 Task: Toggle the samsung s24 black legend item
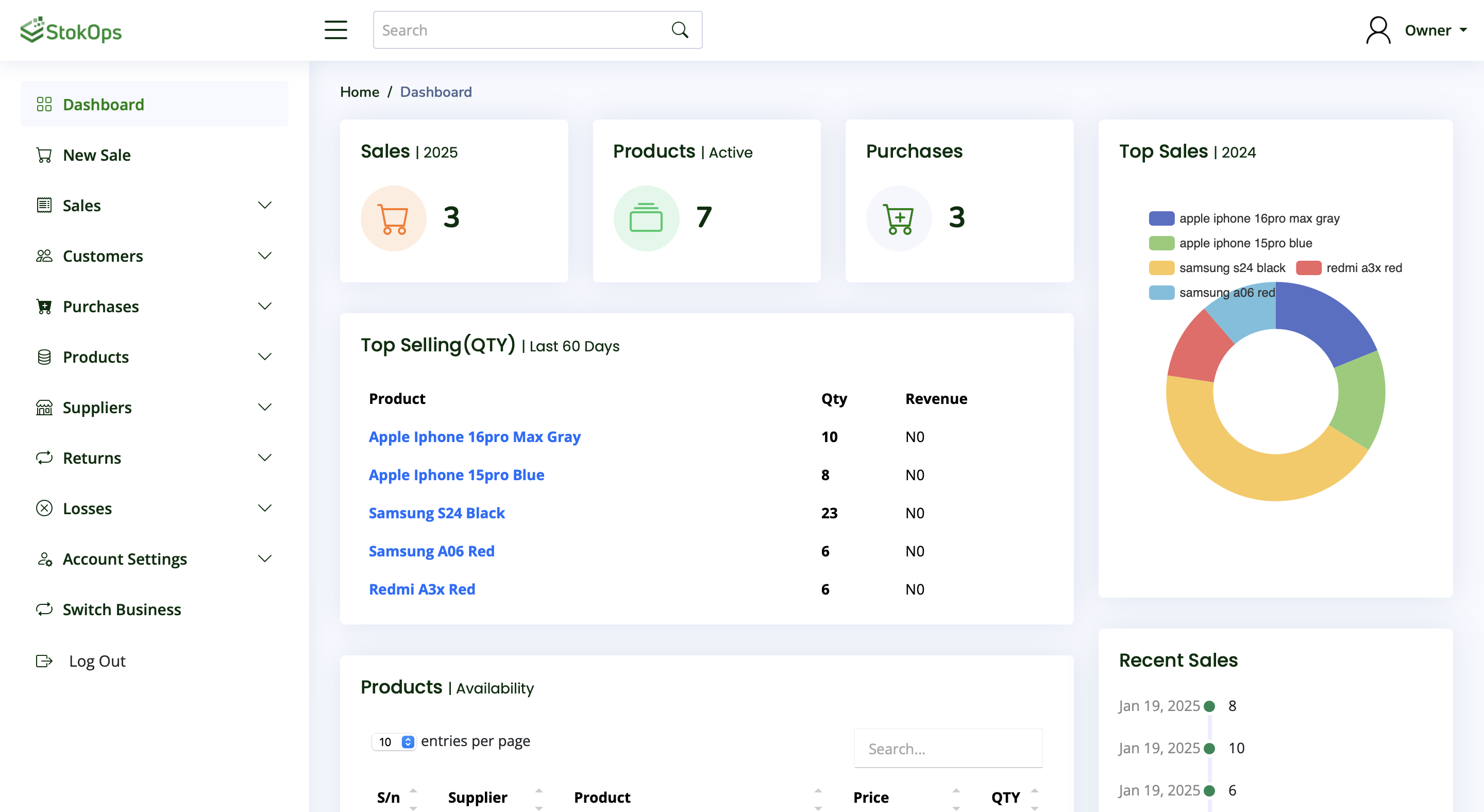pos(1217,268)
